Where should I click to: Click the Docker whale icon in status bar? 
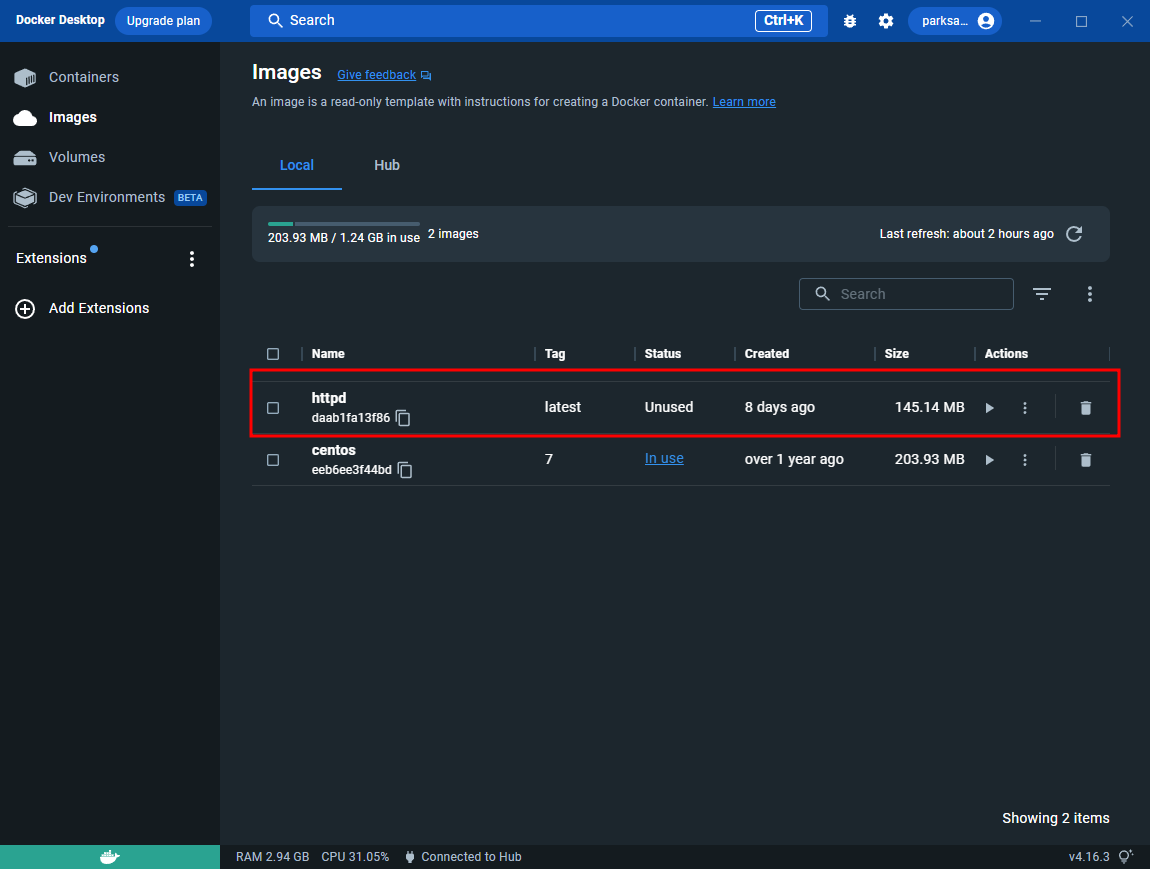[x=110, y=857]
